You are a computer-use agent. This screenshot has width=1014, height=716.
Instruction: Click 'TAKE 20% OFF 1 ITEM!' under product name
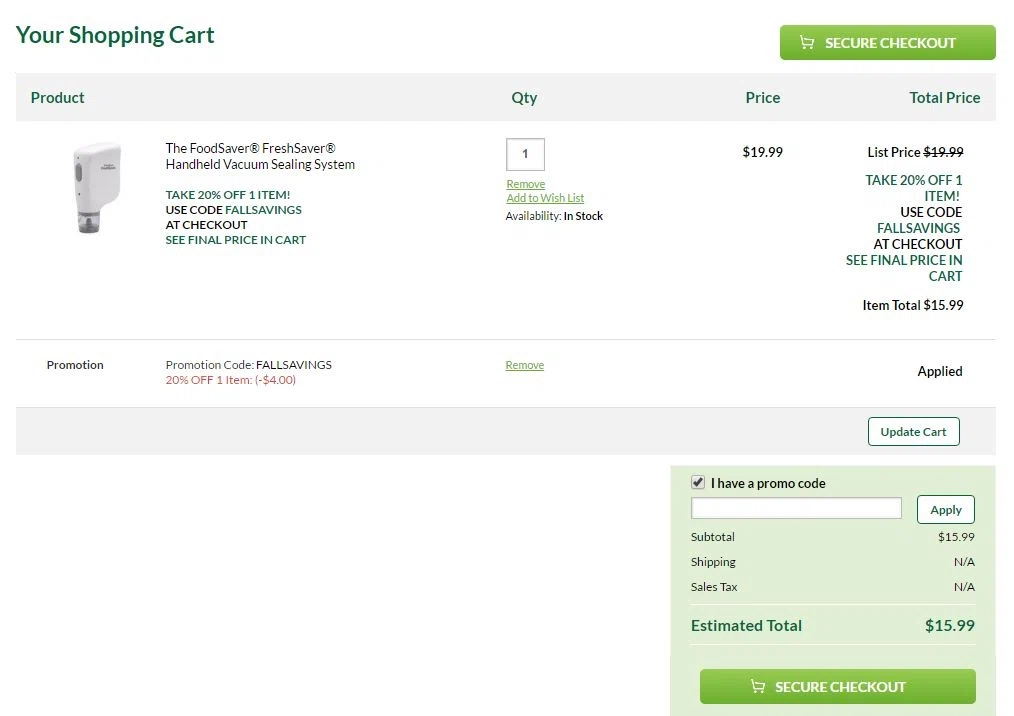[228, 195]
